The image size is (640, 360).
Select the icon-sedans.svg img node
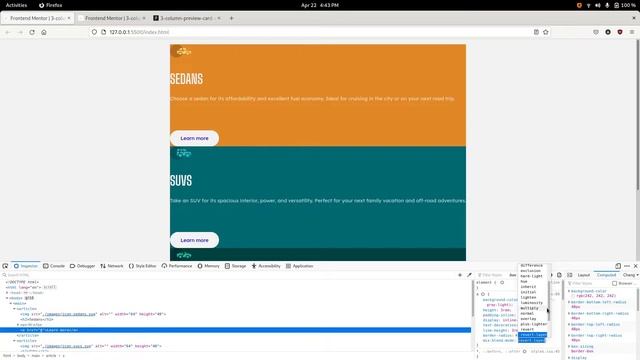pos(93,314)
